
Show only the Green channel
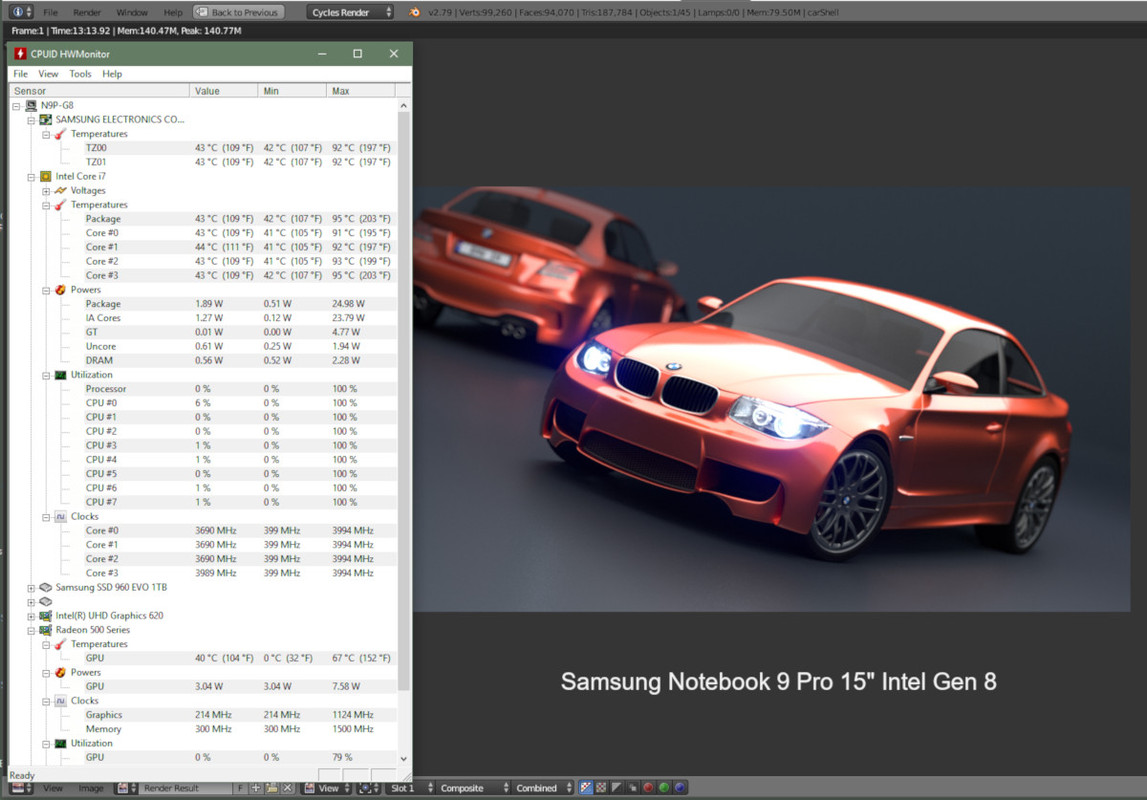tap(664, 788)
